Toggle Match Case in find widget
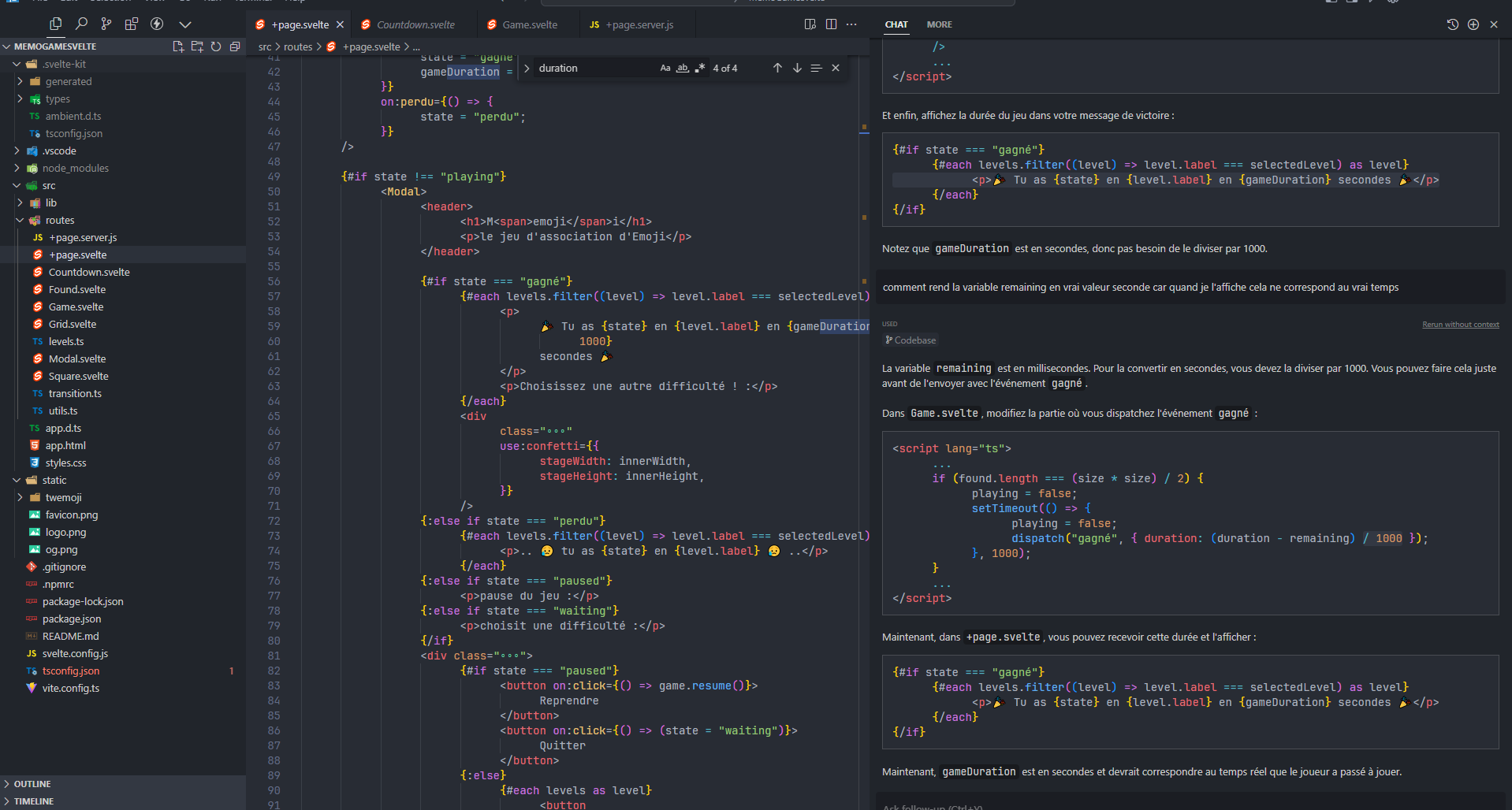This screenshot has width=1512, height=810. (x=665, y=69)
